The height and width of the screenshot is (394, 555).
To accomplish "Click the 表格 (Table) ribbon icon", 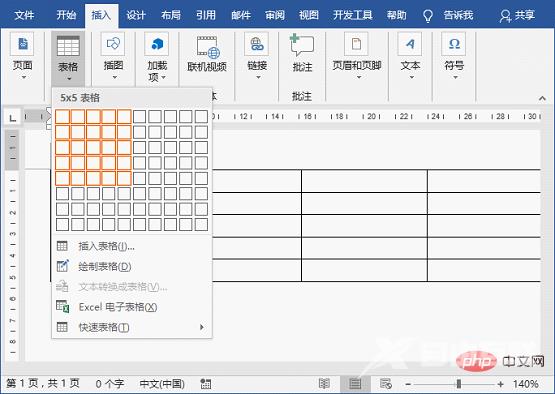I will click(68, 46).
